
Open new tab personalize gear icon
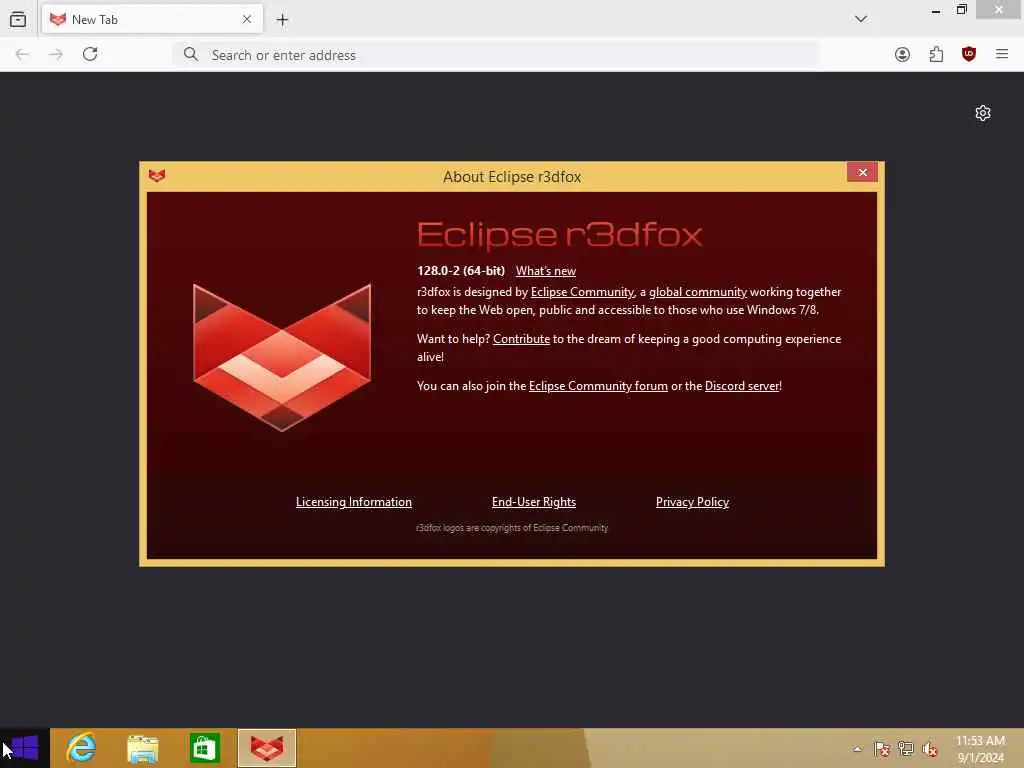tap(983, 113)
